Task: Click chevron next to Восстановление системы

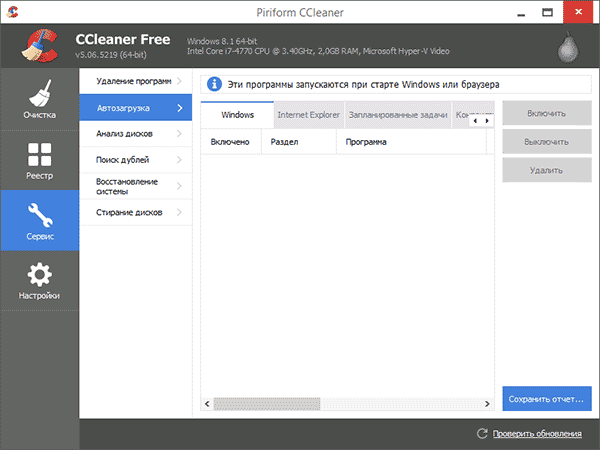Action: point(179,186)
